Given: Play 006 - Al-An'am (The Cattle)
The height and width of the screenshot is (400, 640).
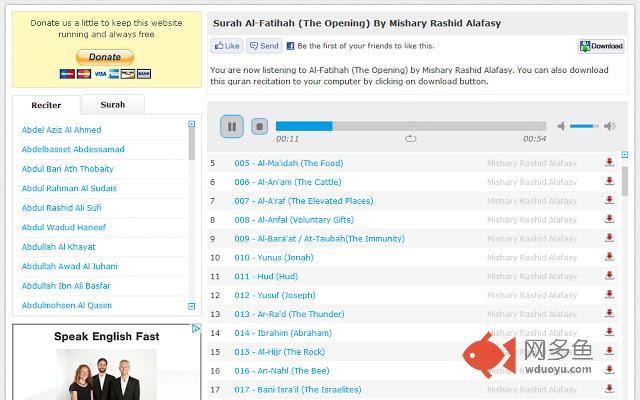Looking at the screenshot, I should 288,182.
